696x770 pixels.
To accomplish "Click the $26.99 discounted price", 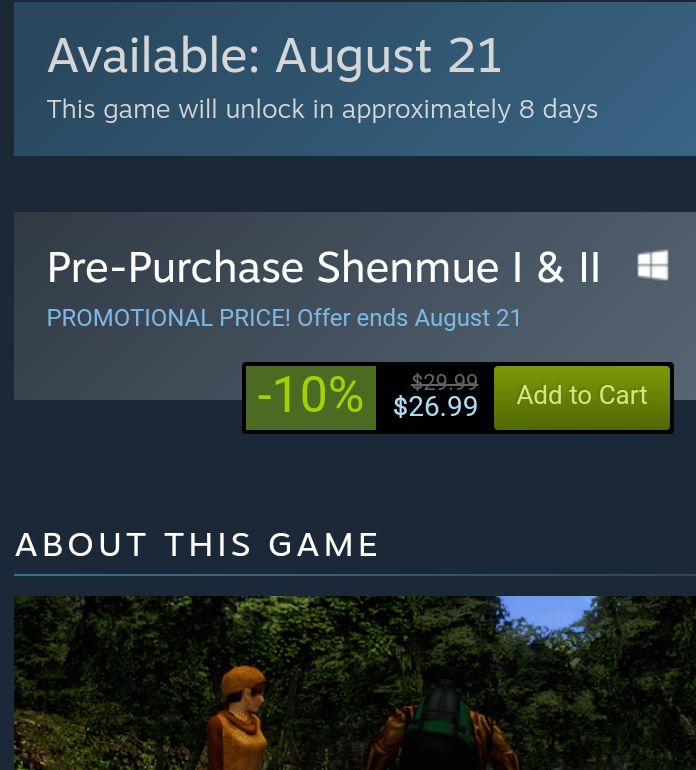I will pos(435,406).
